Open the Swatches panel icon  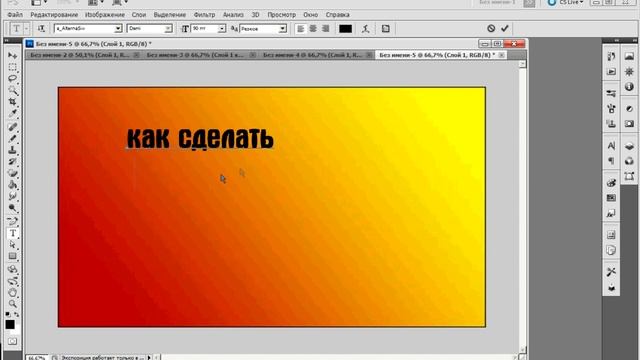pyautogui.click(x=611, y=198)
